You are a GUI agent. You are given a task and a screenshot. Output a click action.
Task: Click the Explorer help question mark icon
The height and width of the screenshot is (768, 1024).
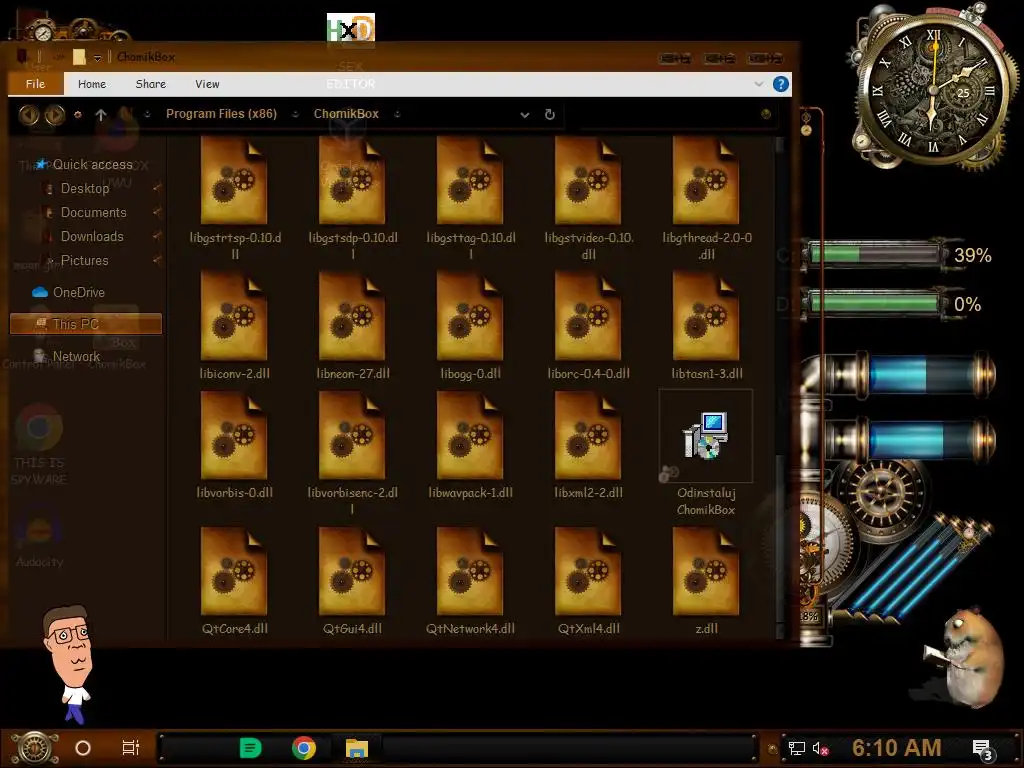pyautogui.click(x=780, y=84)
